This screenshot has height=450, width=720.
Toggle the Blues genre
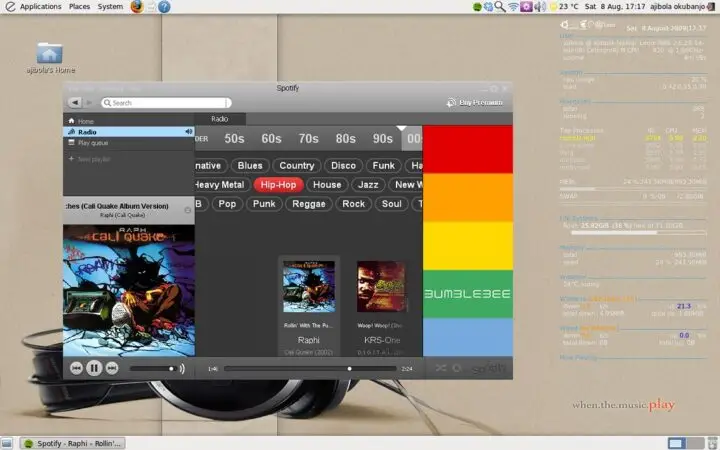250,165
